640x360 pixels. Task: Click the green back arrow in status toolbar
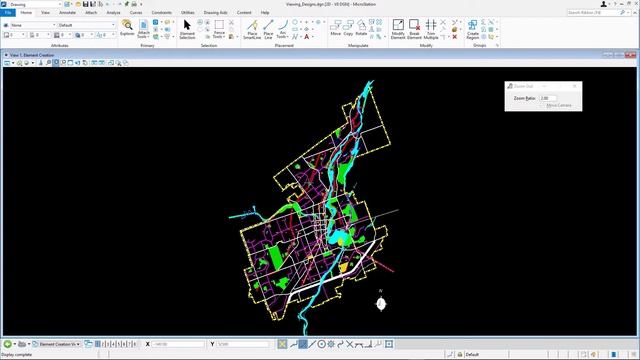click(x=7, y=344)
